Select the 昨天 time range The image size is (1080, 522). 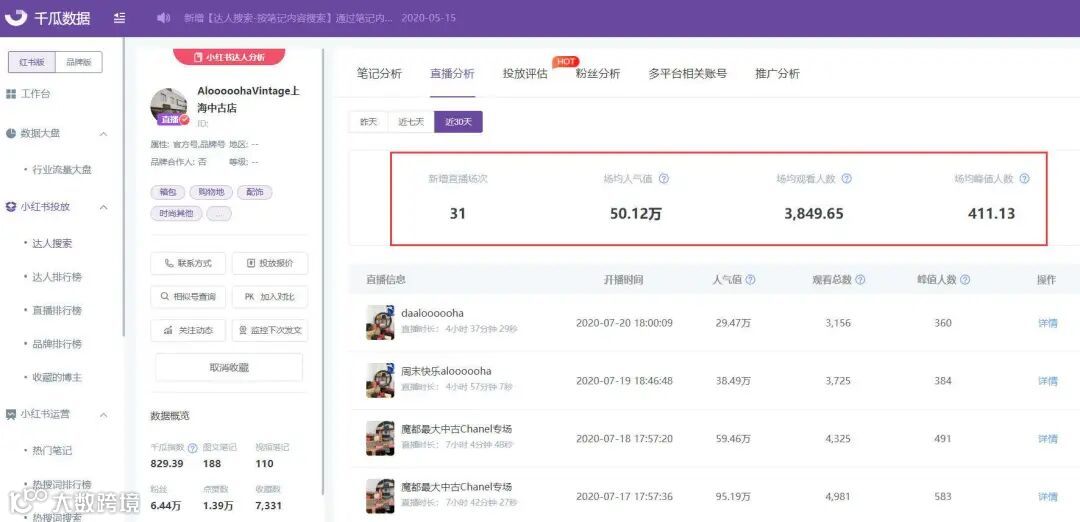coord(368,122)
